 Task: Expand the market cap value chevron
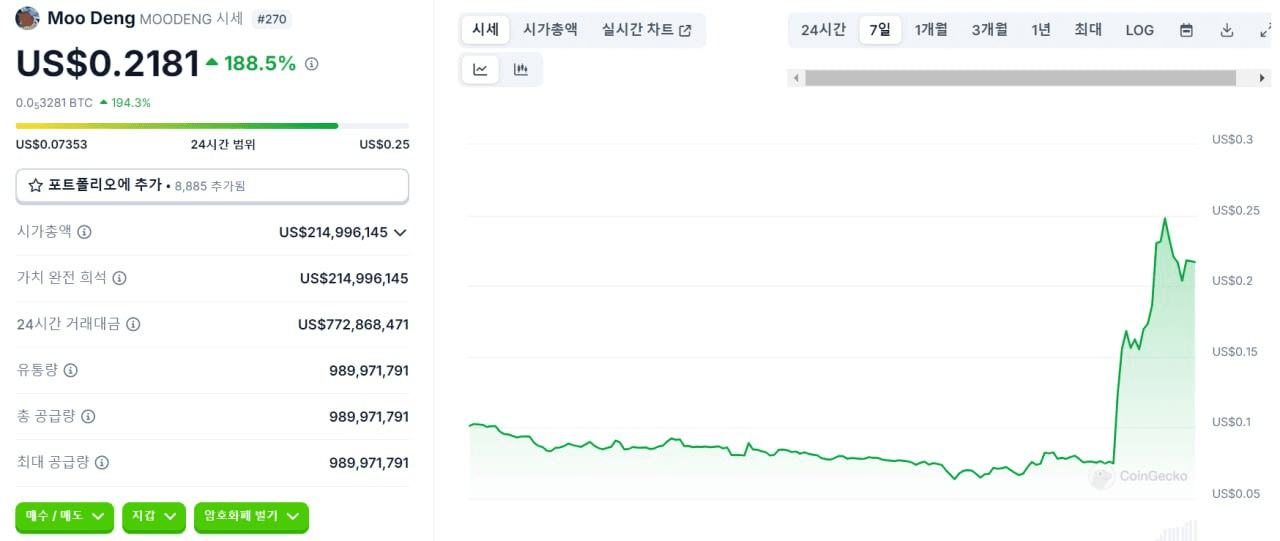click(x=400, y=232)
